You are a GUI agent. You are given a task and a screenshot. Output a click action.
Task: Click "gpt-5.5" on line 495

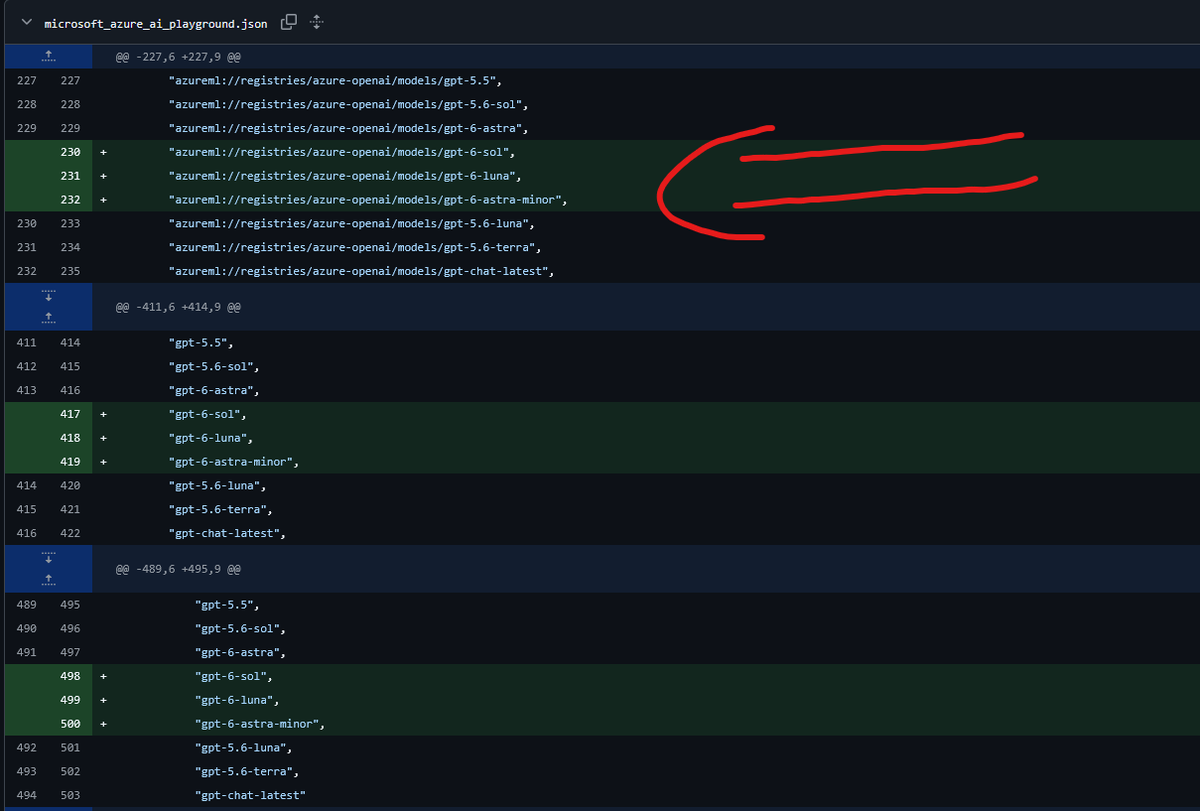point(225,605)
